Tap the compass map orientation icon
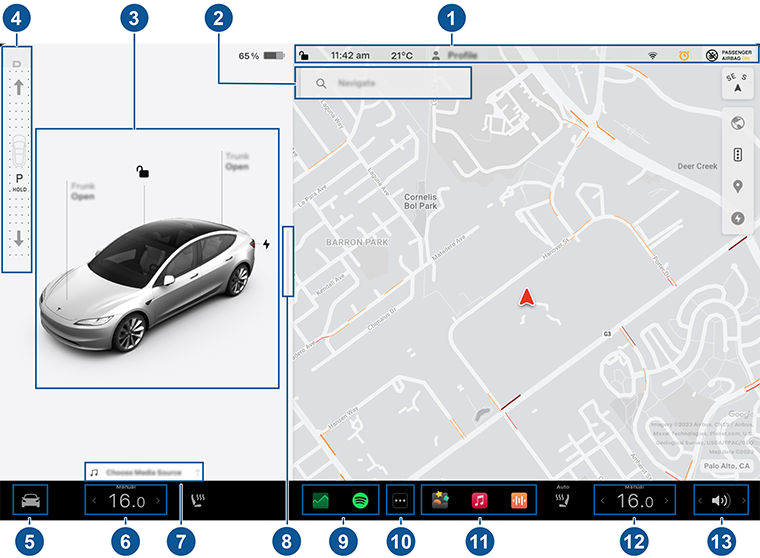Image resolution: width=760 pixels, height=558 pixels. 737,83
